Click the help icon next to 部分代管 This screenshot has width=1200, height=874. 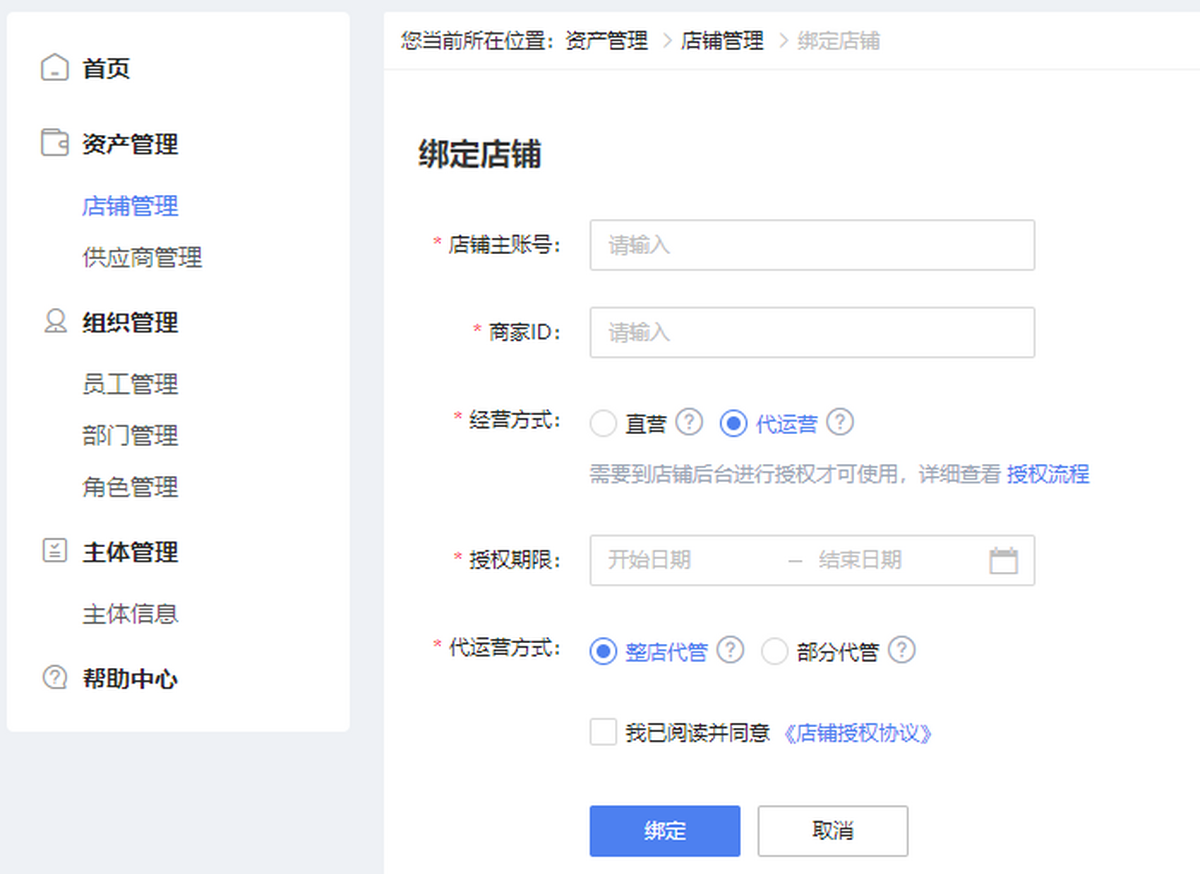pyautogui.click(x=901, y=650)
